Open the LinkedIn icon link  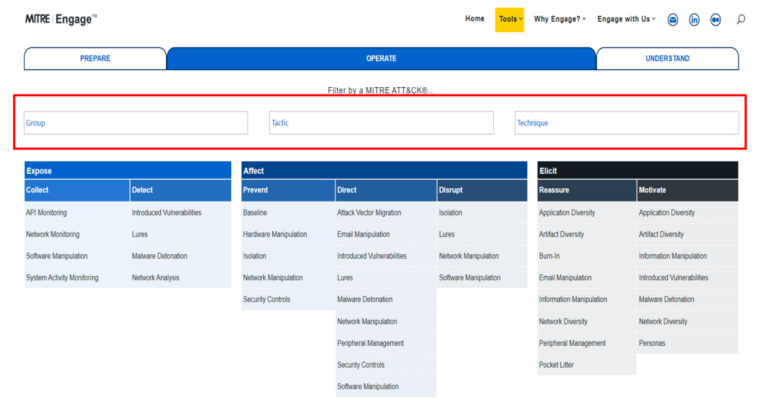point(694,20)
